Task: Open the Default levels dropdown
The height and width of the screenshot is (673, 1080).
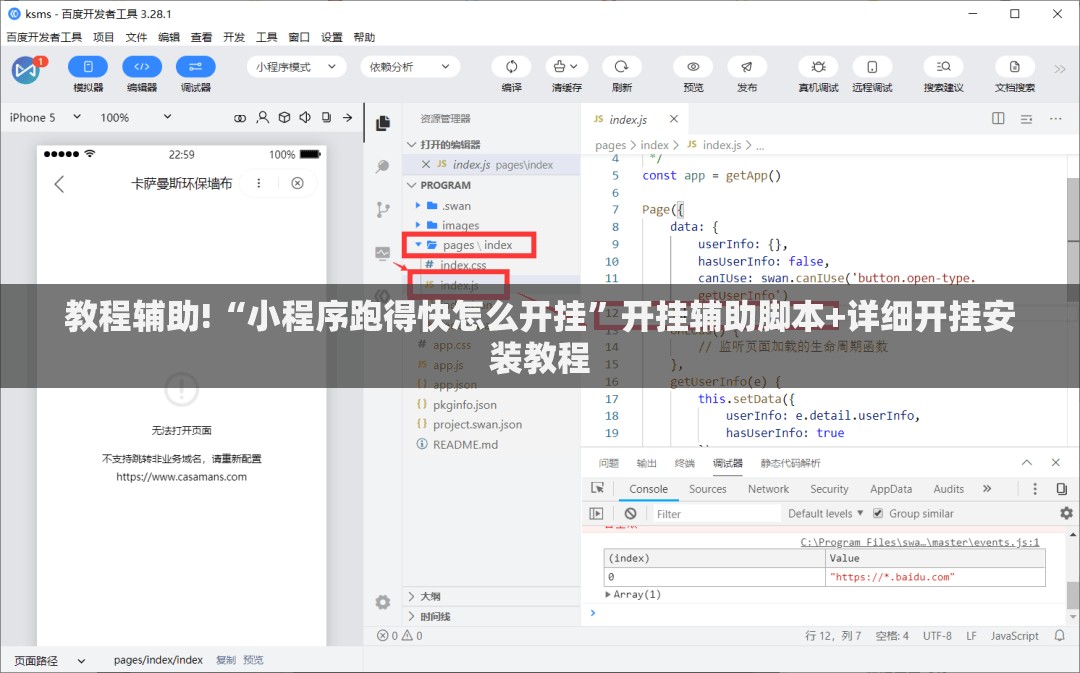Action: click(825, 514)
